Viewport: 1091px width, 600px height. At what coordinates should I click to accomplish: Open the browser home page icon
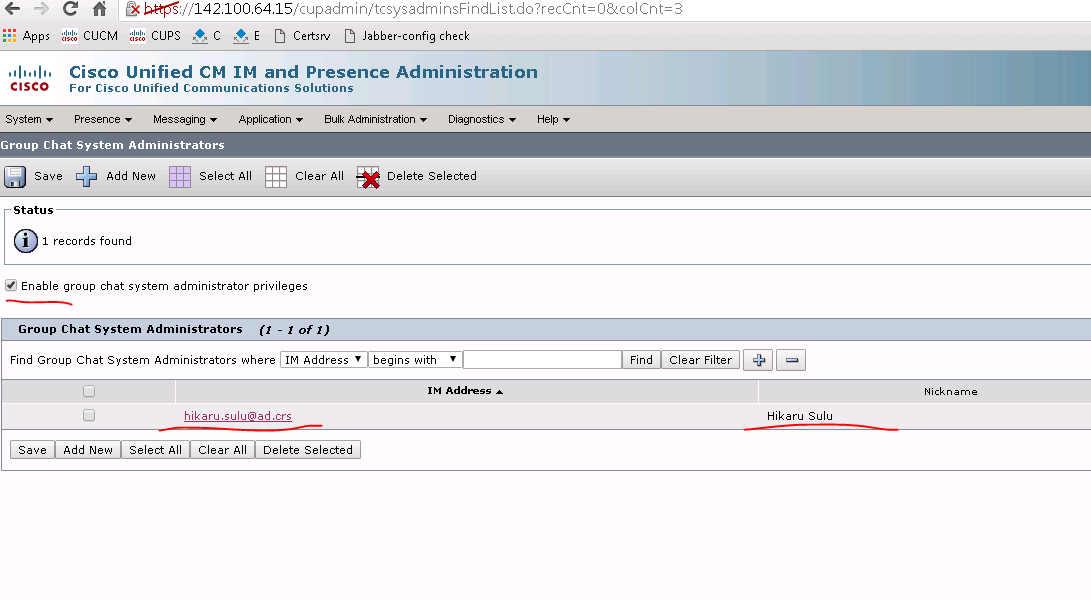coord(99,9)
